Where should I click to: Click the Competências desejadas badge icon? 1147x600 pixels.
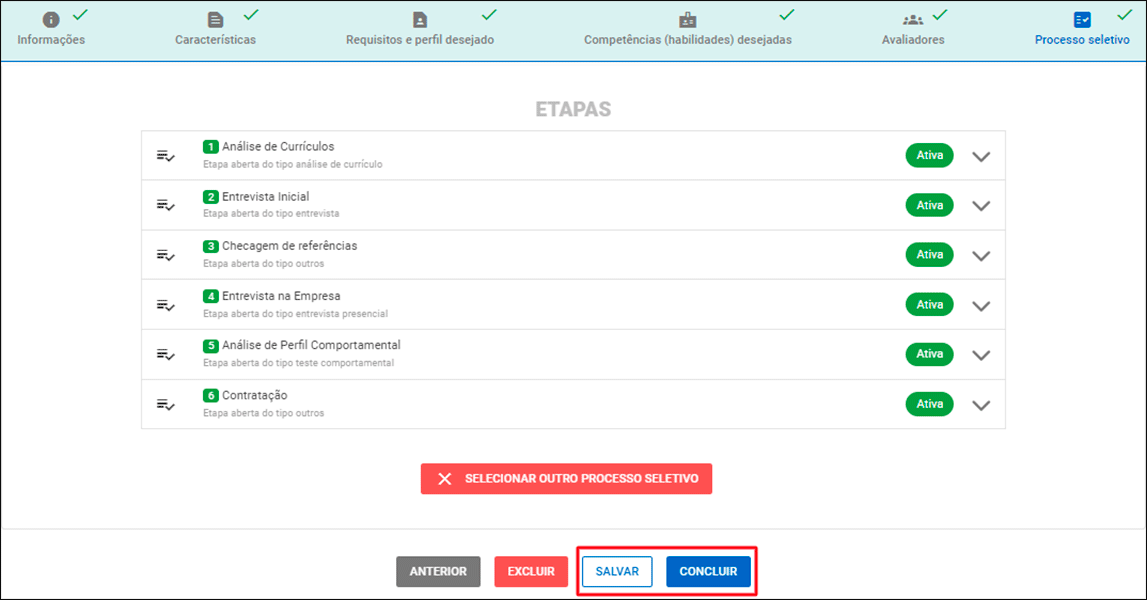point(687,20)
